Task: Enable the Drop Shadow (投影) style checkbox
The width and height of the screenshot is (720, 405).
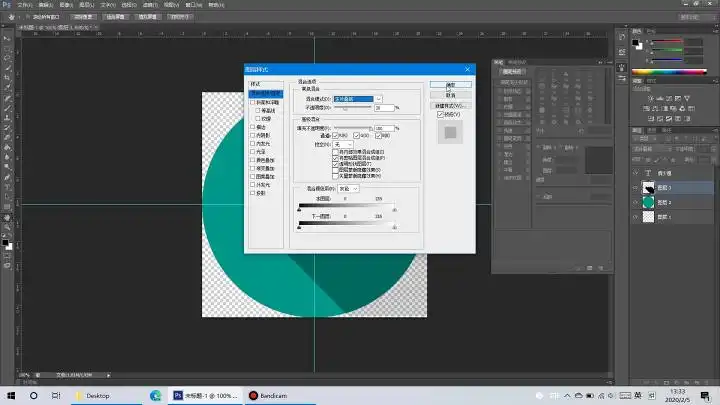Action: (x=253, y=193)
